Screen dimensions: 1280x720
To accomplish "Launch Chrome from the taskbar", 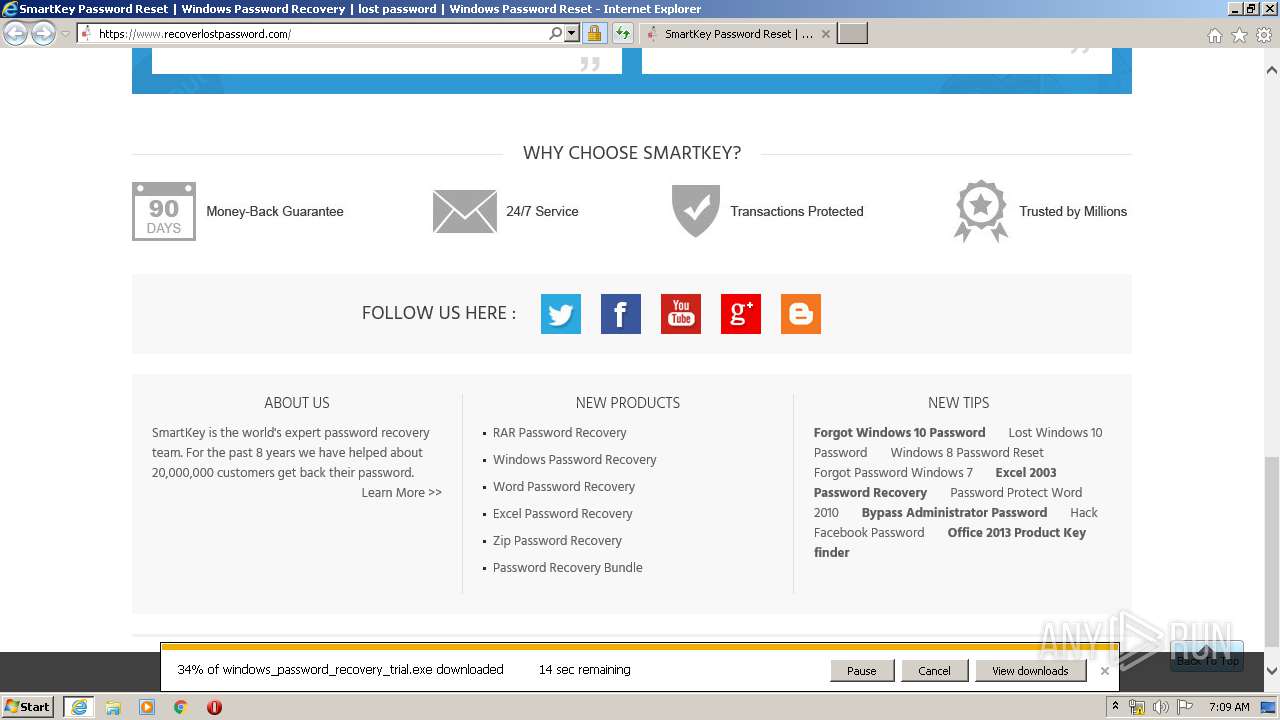I will (180, 707).
